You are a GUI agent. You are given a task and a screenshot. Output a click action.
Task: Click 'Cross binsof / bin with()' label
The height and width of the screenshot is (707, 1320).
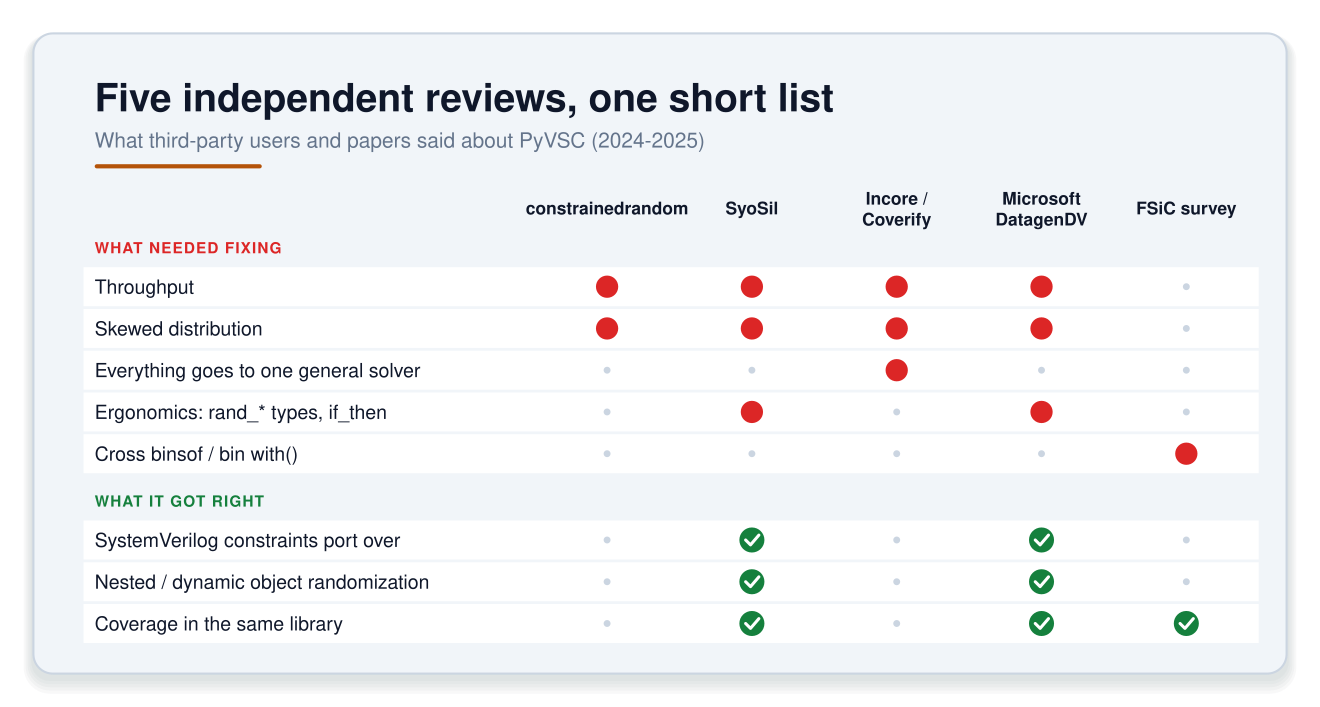point(196,454)
